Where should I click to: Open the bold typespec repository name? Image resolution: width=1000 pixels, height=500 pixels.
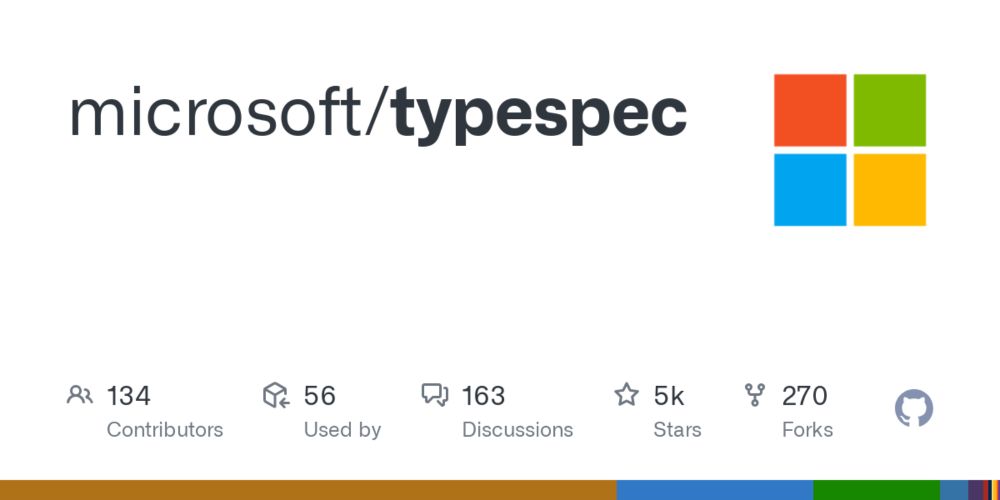540,117
